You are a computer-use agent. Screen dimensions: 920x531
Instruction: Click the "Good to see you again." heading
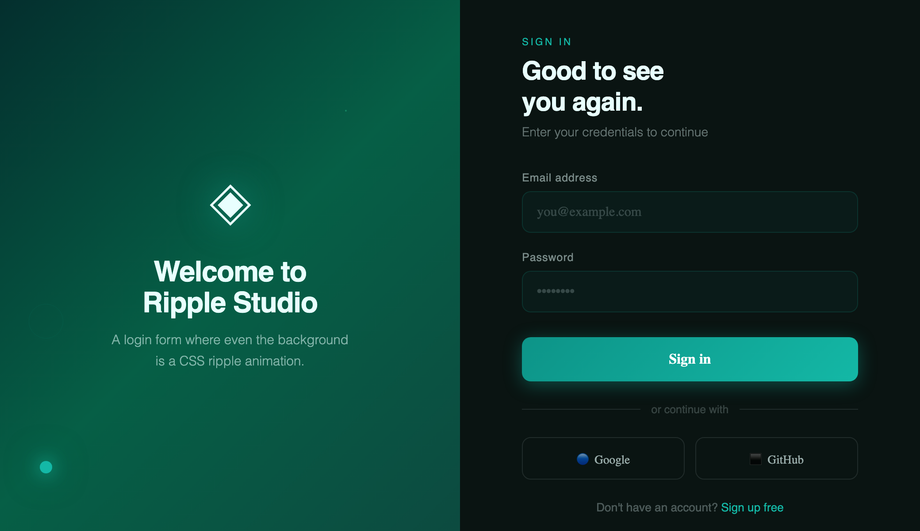[593, 87]
